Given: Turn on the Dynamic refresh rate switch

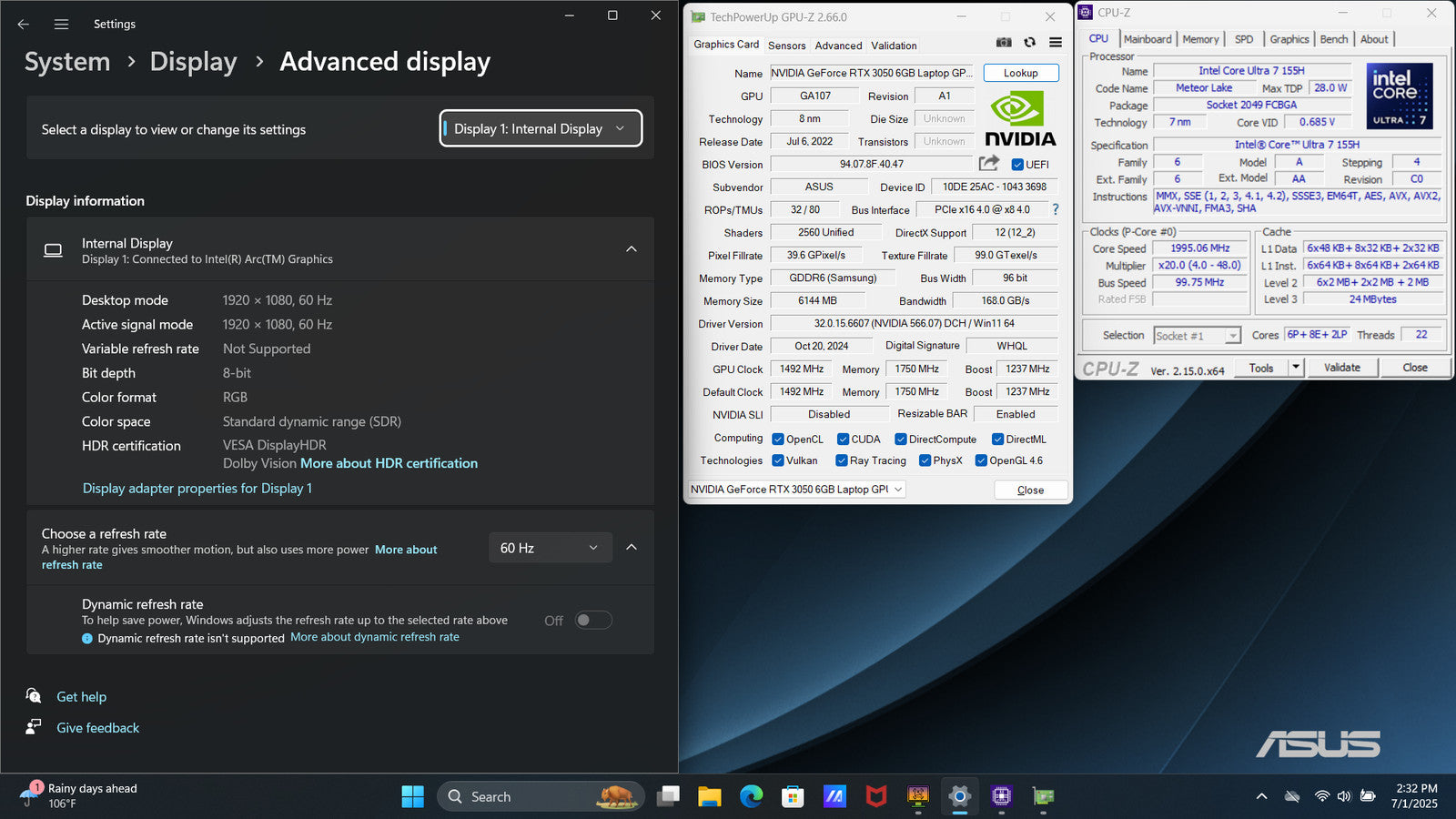Looking at the screenshot, I should click(x=593, y=621).
